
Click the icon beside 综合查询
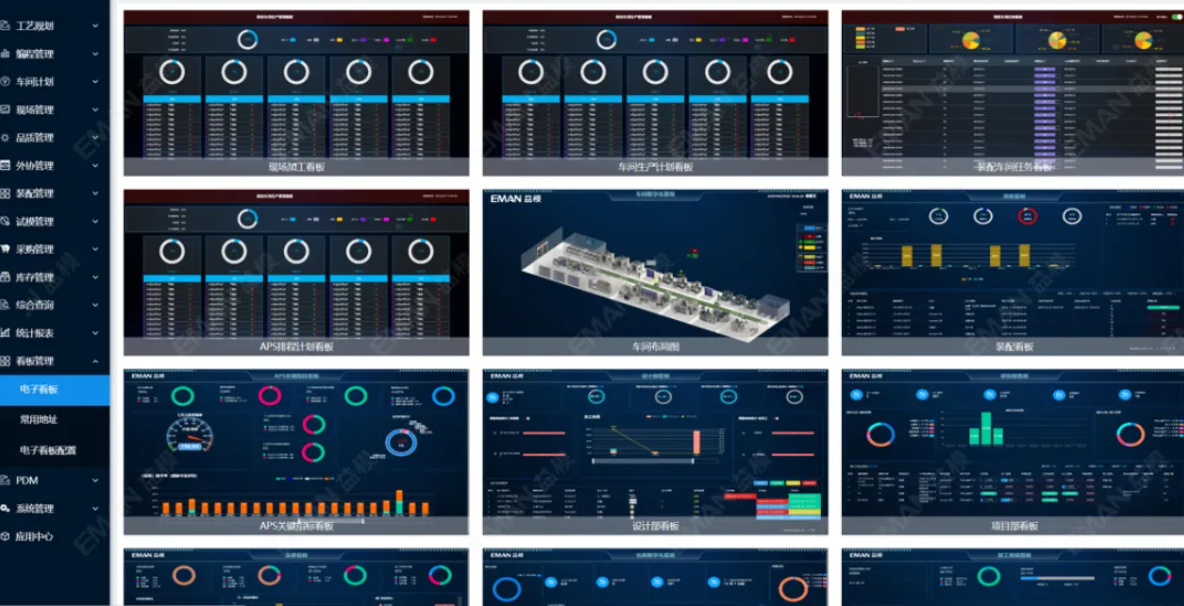[x=5, y=305]
